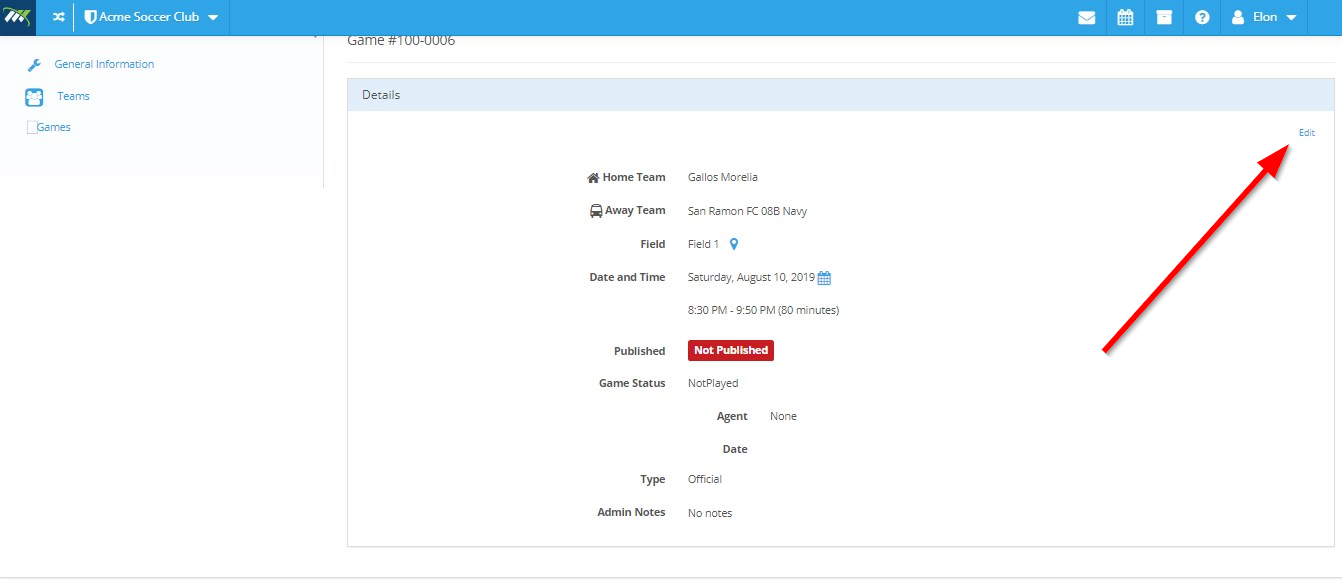1342x580 pixels.
Task: Click the wrench icon beside General Information
Action: [34, 65]
